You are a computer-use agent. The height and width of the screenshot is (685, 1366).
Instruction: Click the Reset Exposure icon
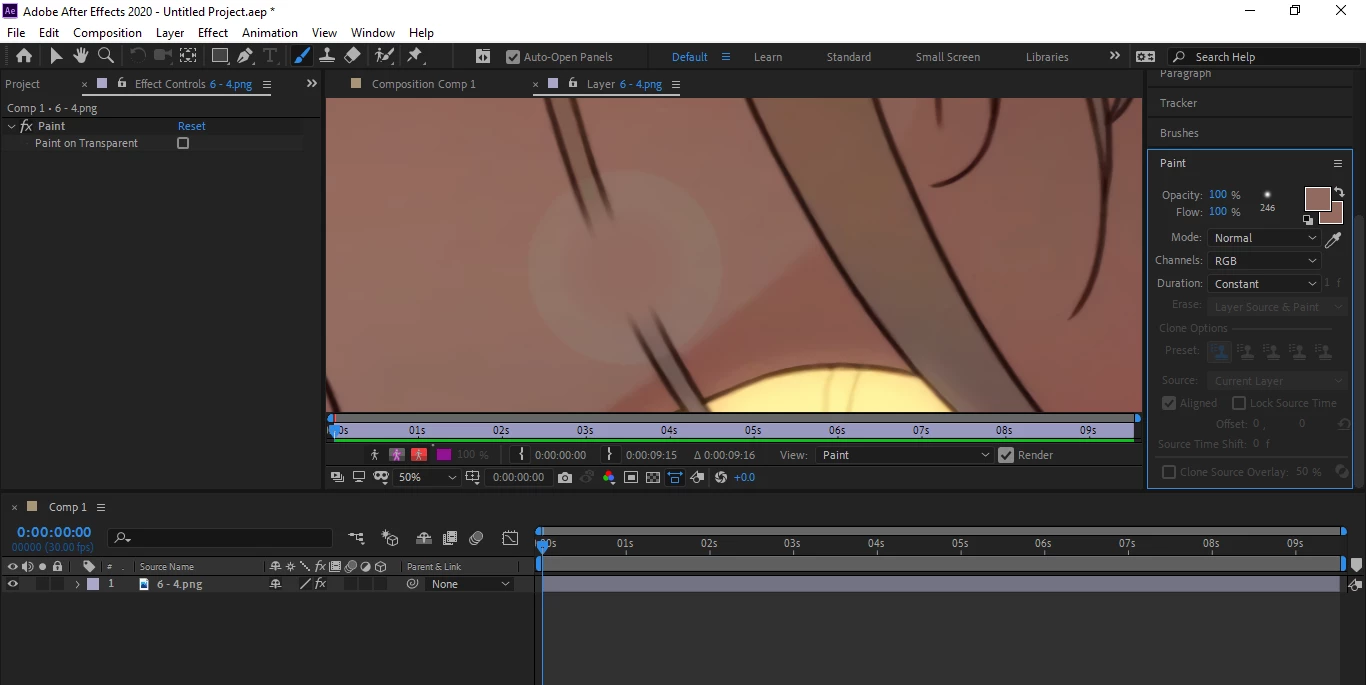coord(721,478)
